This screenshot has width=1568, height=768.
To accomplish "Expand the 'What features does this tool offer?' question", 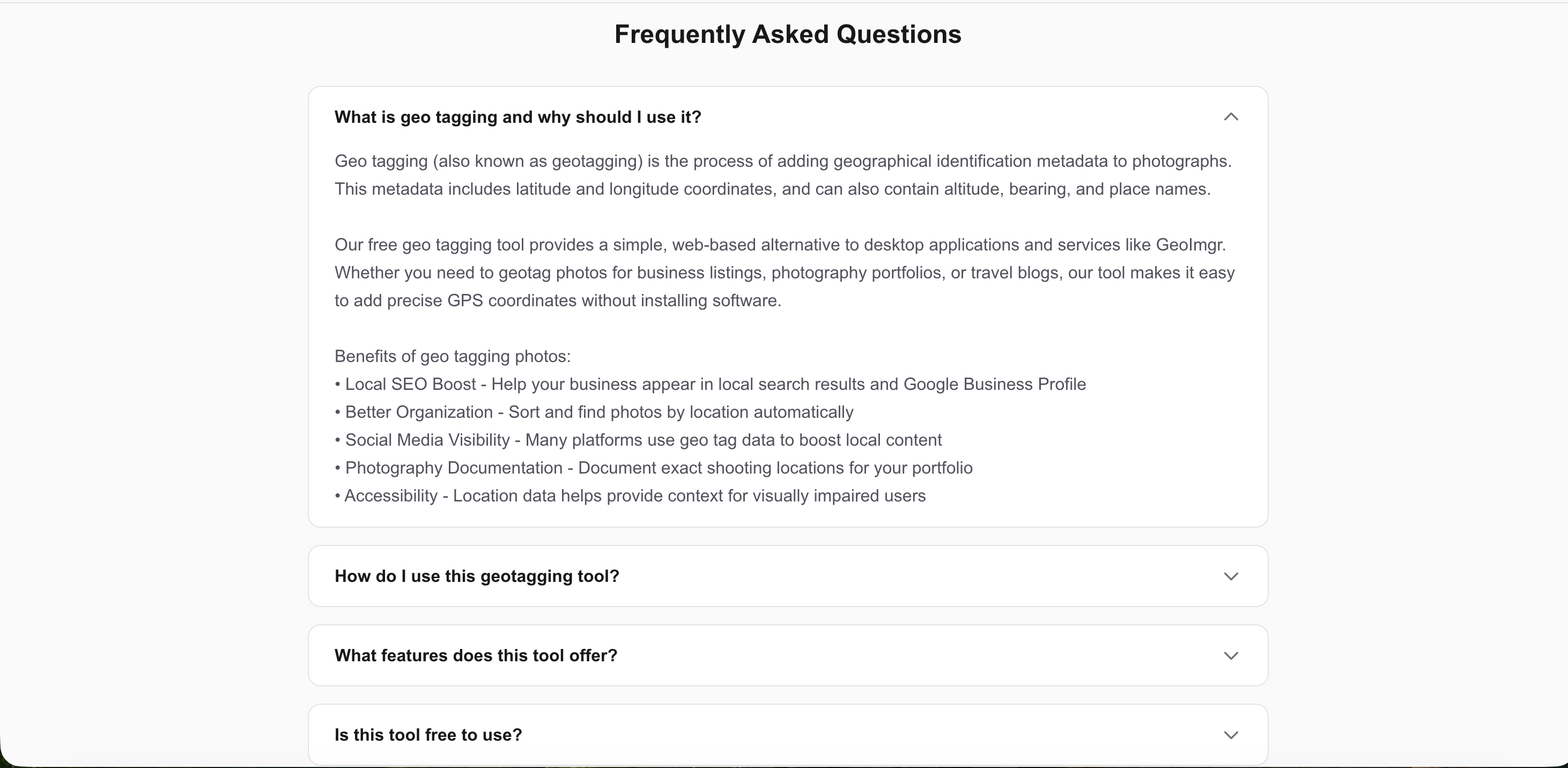I will point(476,655).
